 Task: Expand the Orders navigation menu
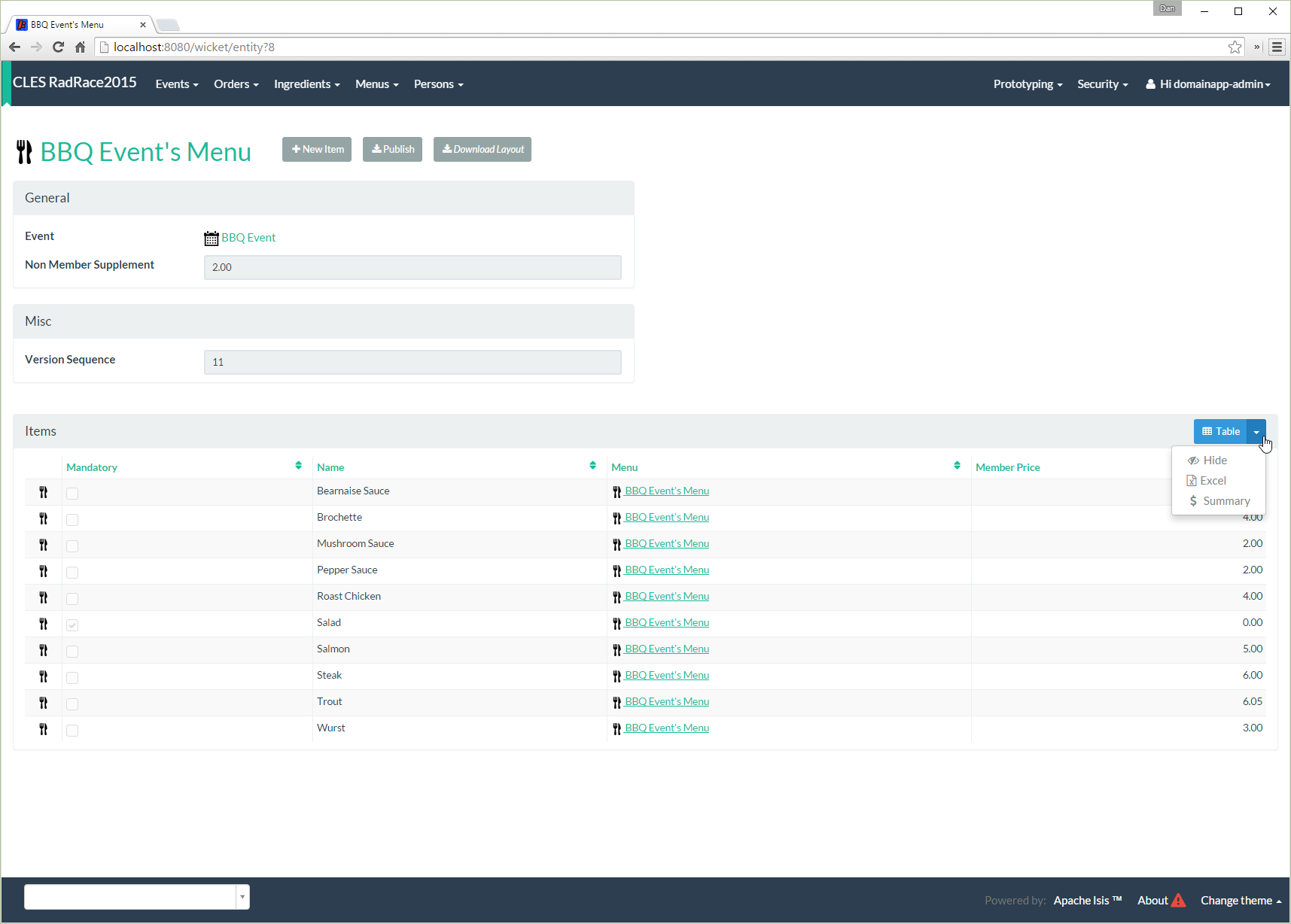236,84
